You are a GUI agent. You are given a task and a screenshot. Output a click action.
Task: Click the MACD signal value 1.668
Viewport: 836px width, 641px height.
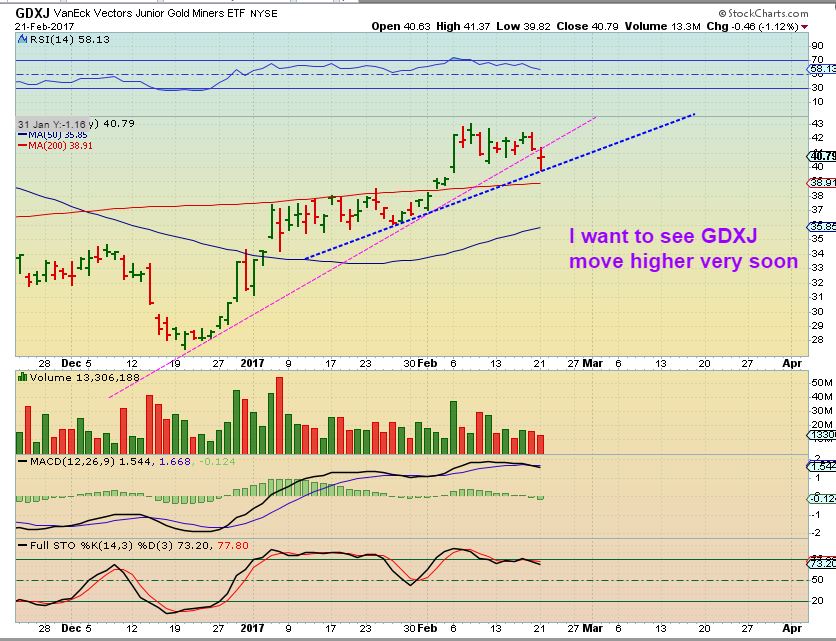point(174,461)
